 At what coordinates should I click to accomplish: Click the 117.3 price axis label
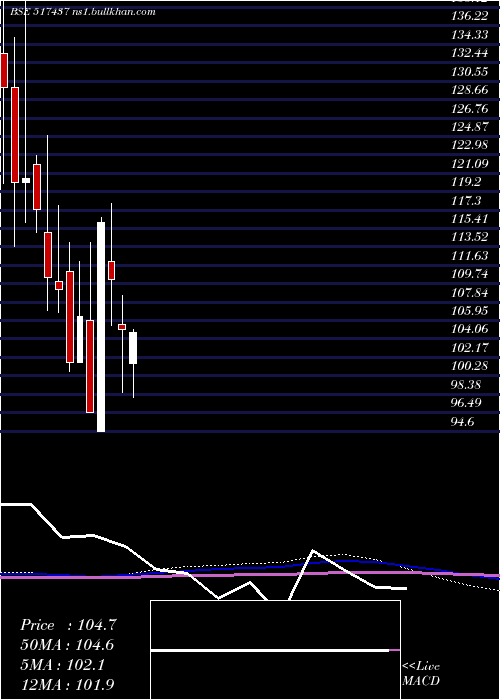click(466, 201)
